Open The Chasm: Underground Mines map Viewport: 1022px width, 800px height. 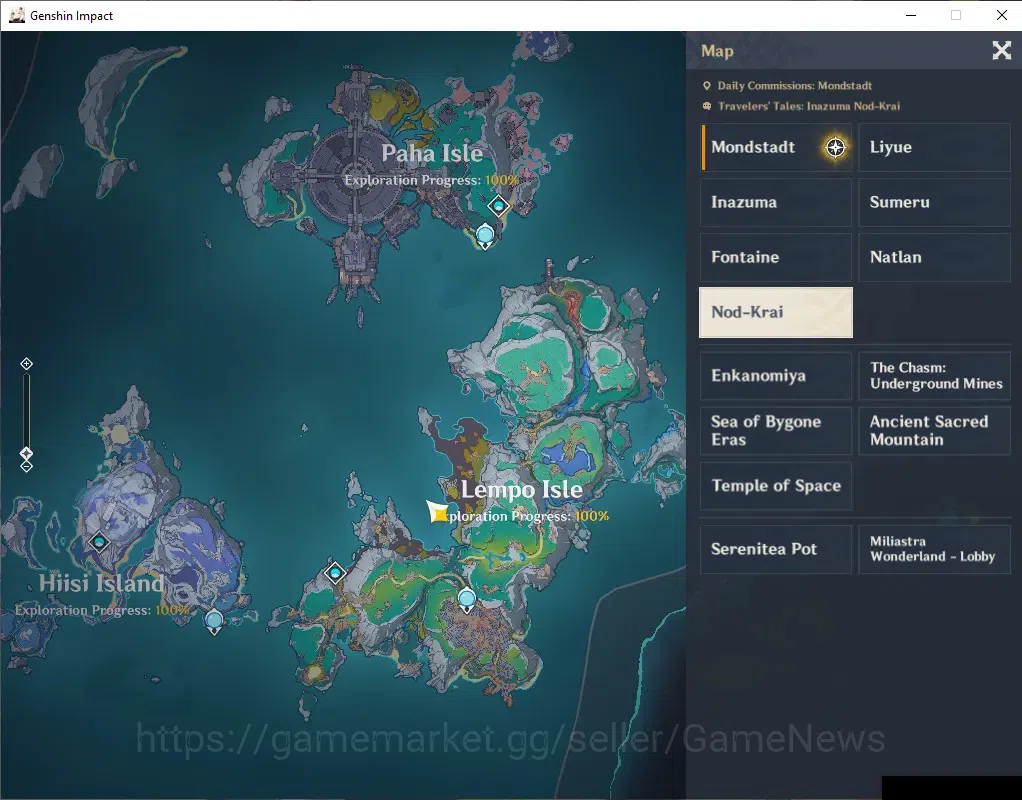tap(934, 376)
